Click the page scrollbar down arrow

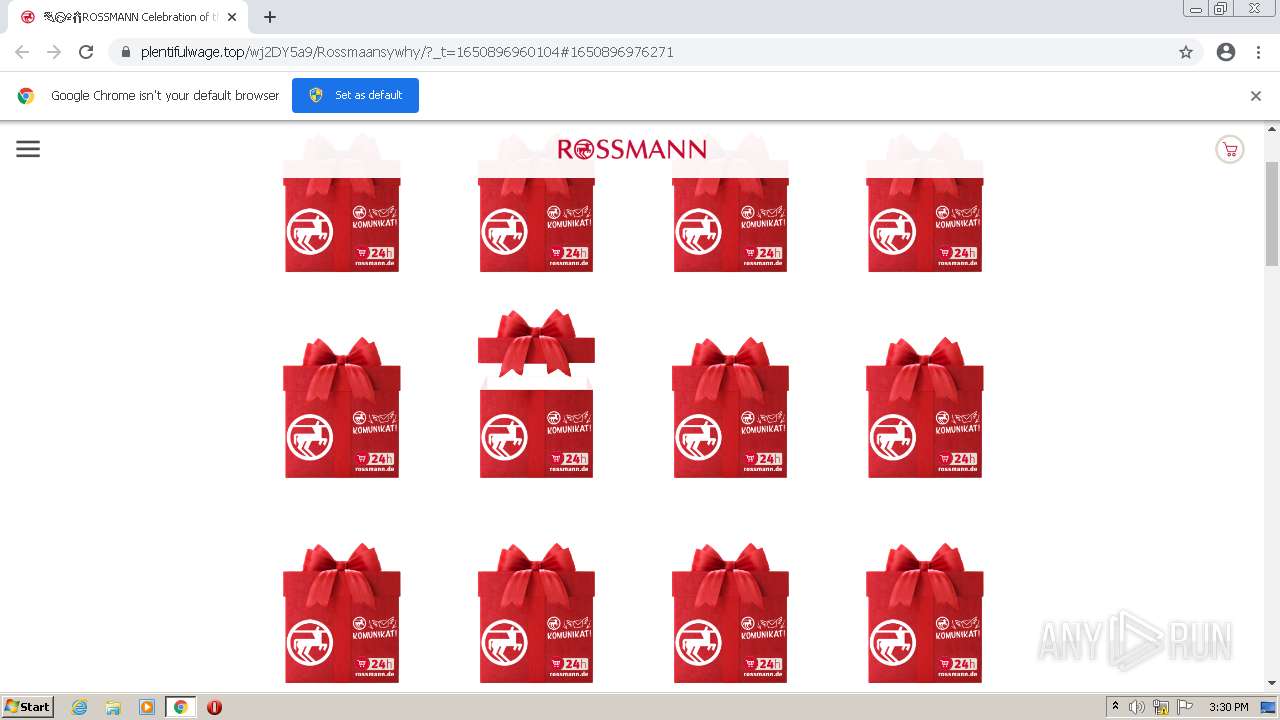tap(1272, 683)
